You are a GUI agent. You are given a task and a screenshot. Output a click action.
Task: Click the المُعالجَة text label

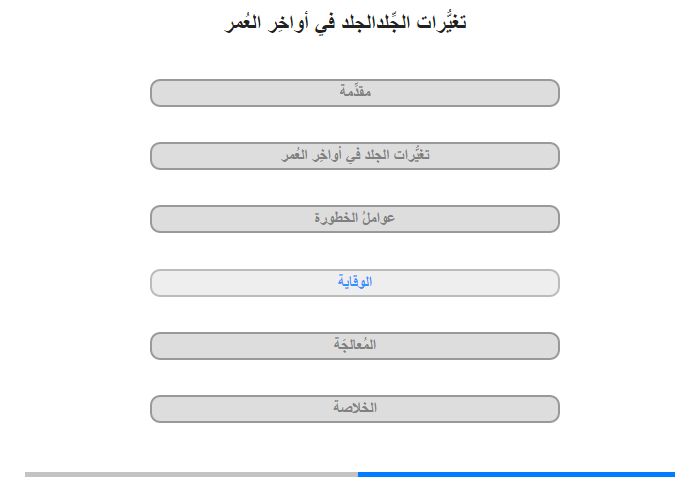coord(355,346)
